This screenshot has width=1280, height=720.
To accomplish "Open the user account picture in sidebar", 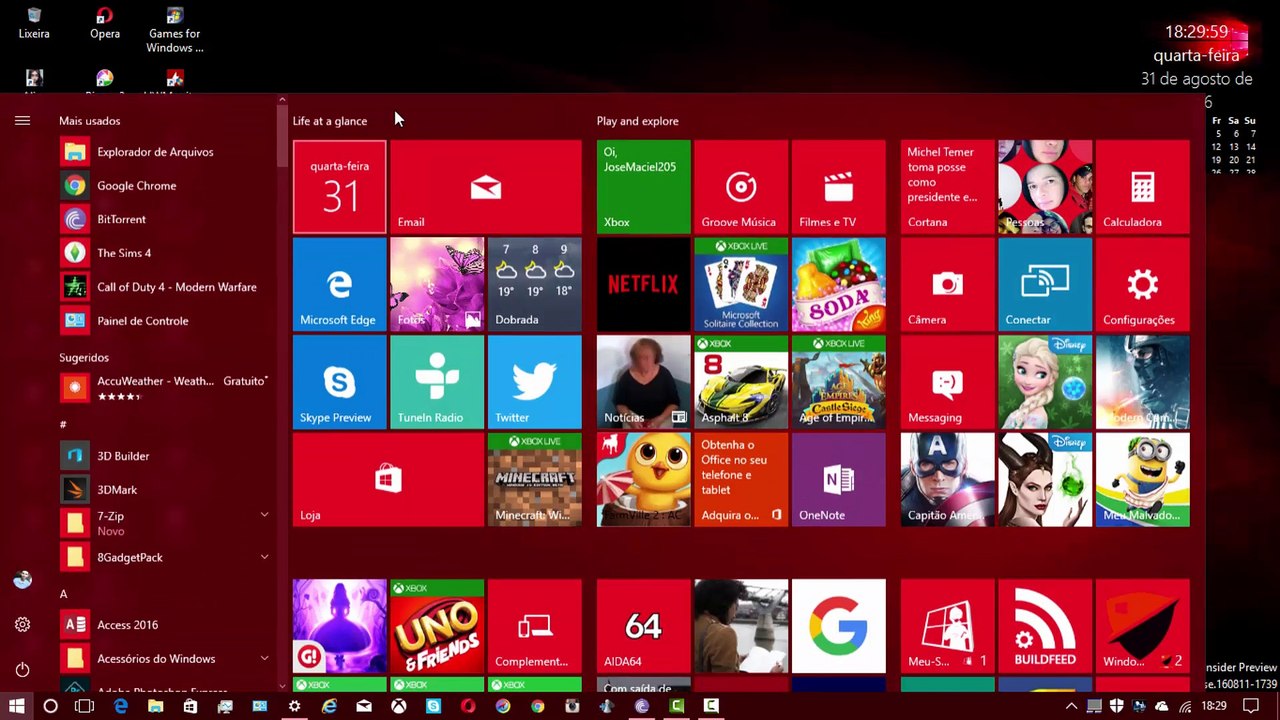I will click(x=22, y=580).
